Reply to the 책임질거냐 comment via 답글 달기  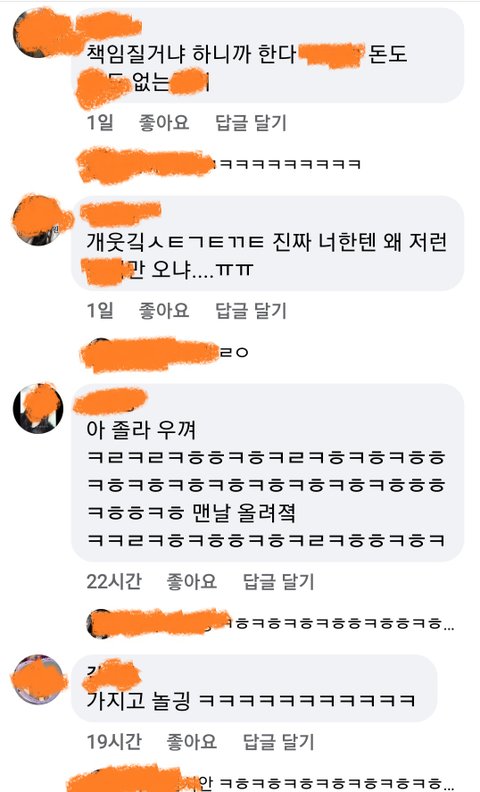251,122
